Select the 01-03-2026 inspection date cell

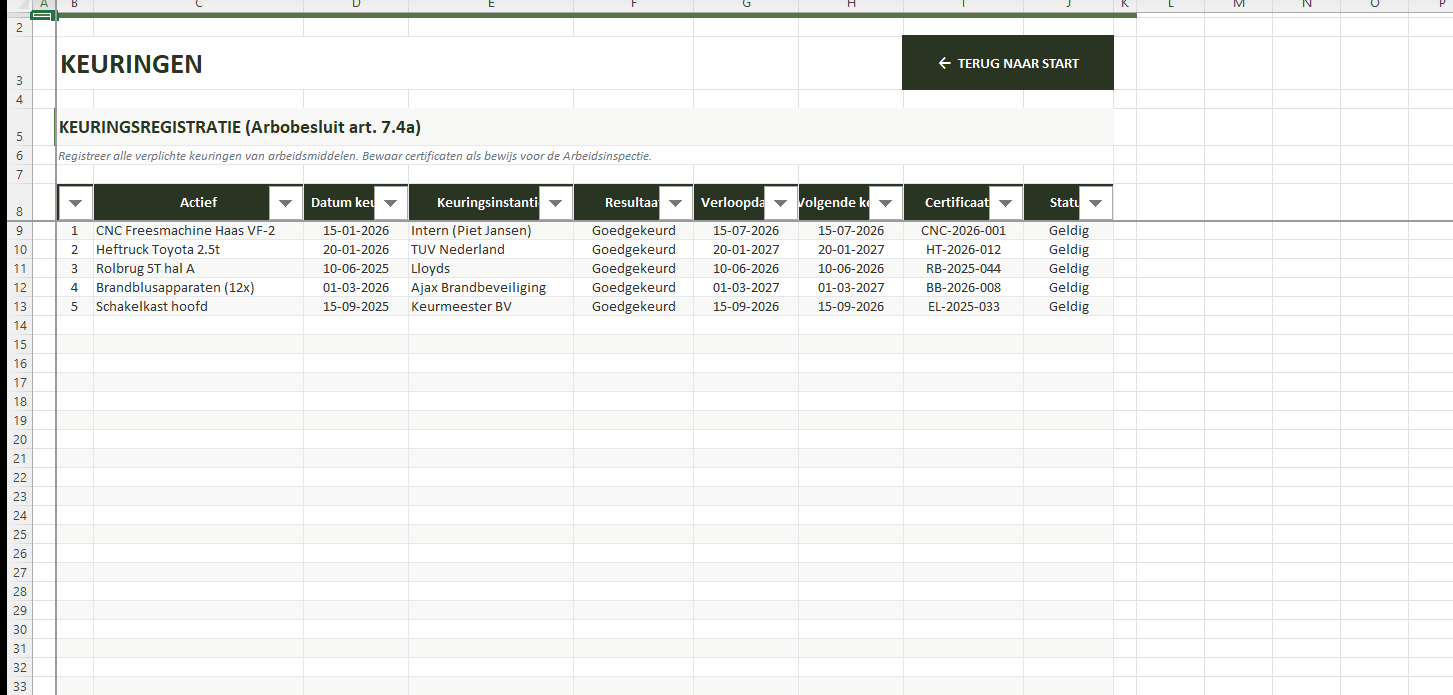click(x=355, y=287)
